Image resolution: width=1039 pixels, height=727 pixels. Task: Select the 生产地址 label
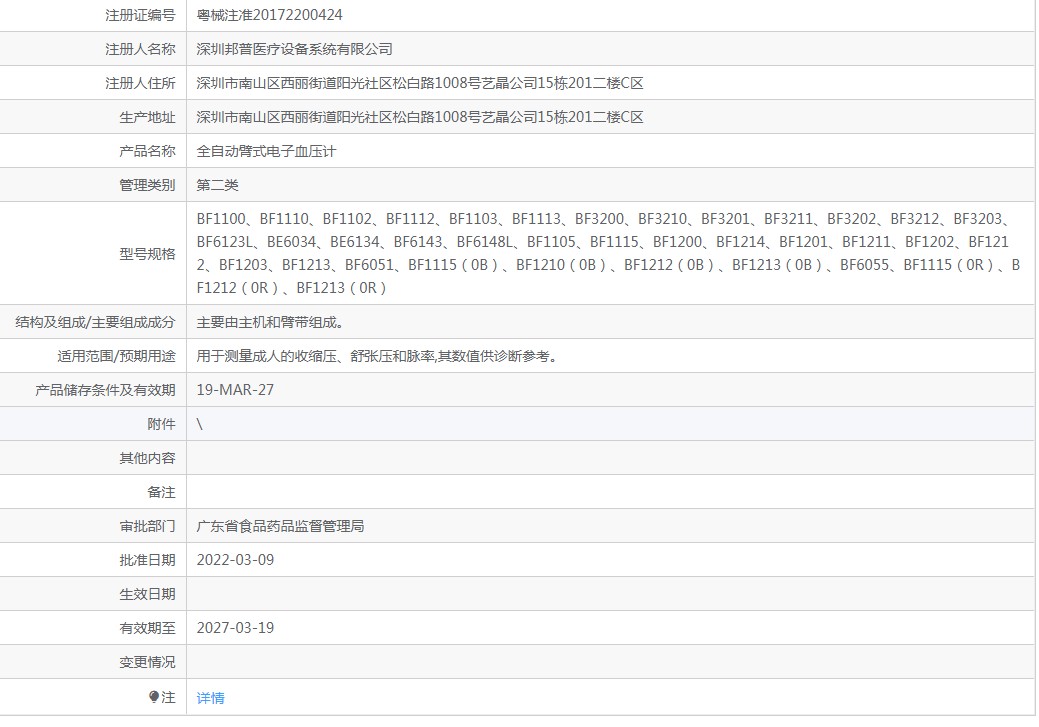pyautogui.click(x=147, y=117)
